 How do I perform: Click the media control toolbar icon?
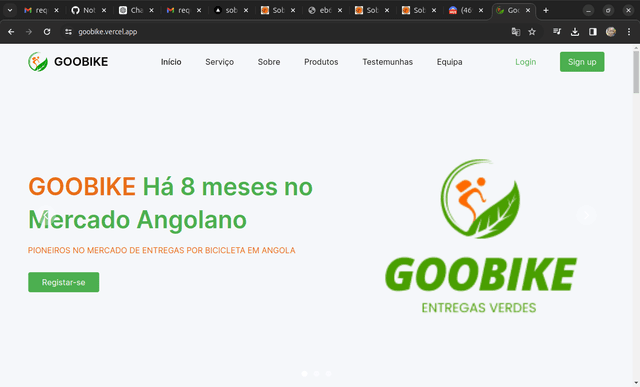coord(557,32)
